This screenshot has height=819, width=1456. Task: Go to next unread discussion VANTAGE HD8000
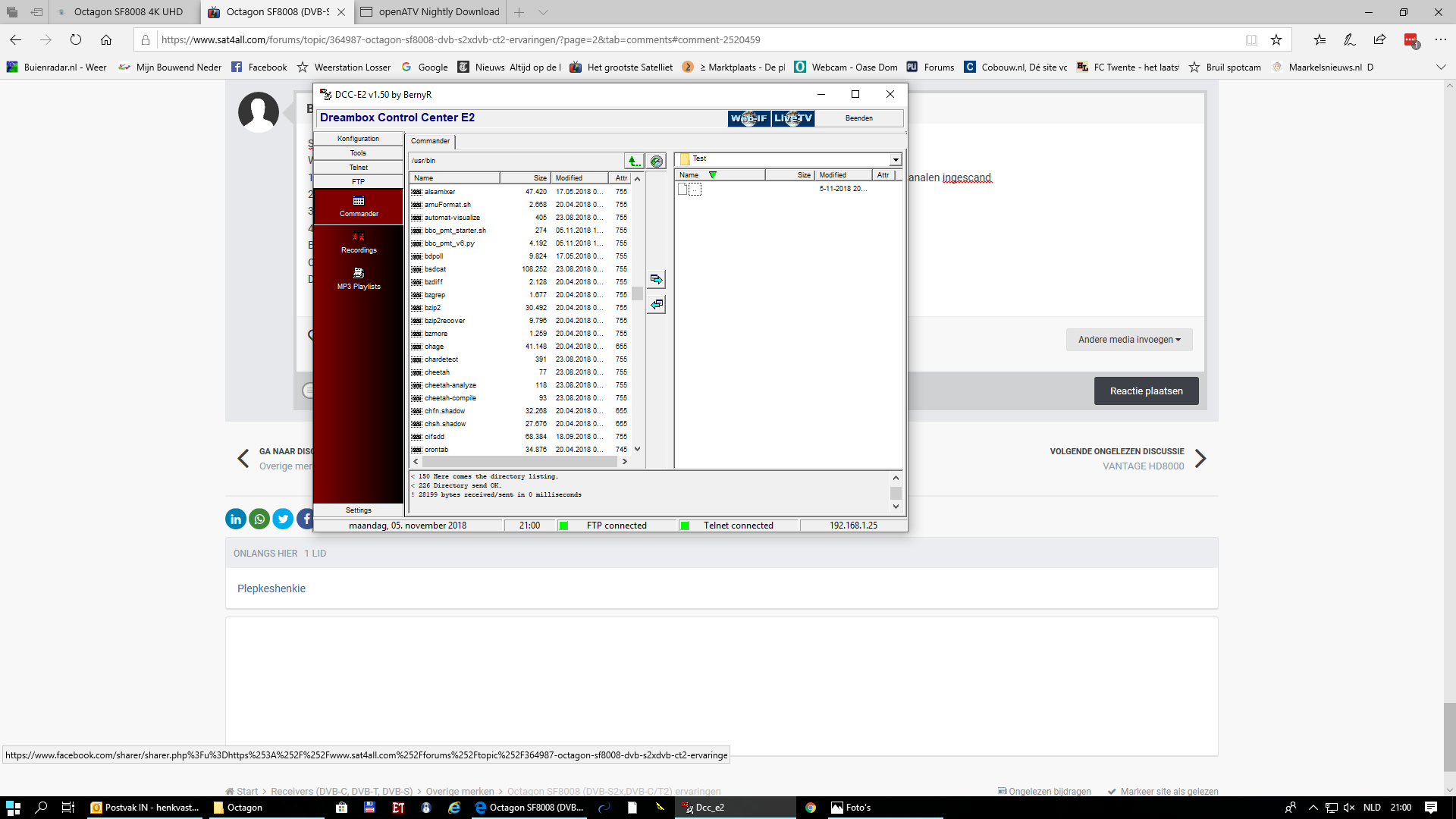pyautogui.click(x=1128, y=459)
